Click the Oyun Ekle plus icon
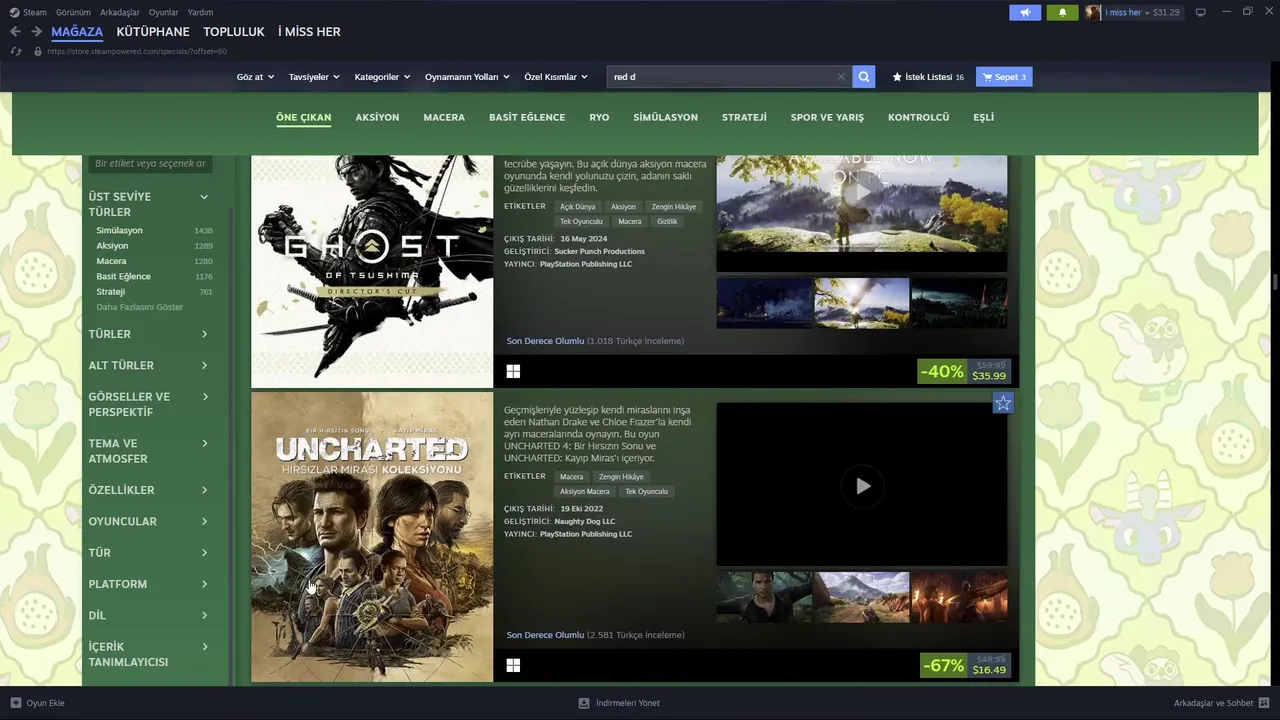The height and width of the screenshot is (720, 1280). pyautogui.click(x=15, y=703)
